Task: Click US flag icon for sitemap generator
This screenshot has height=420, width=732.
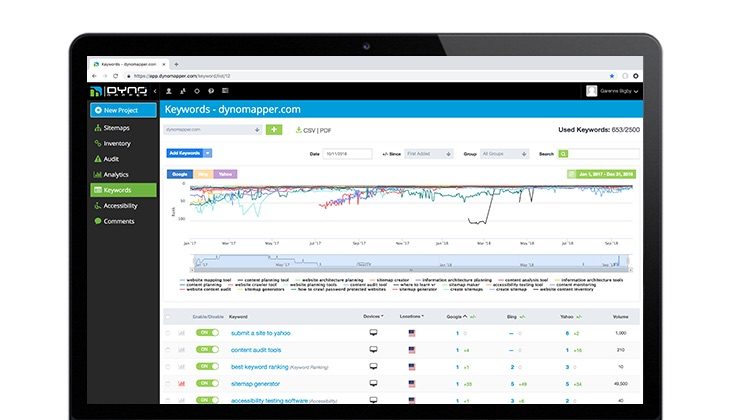Action: pyautogui.click(x=412, y=384)
